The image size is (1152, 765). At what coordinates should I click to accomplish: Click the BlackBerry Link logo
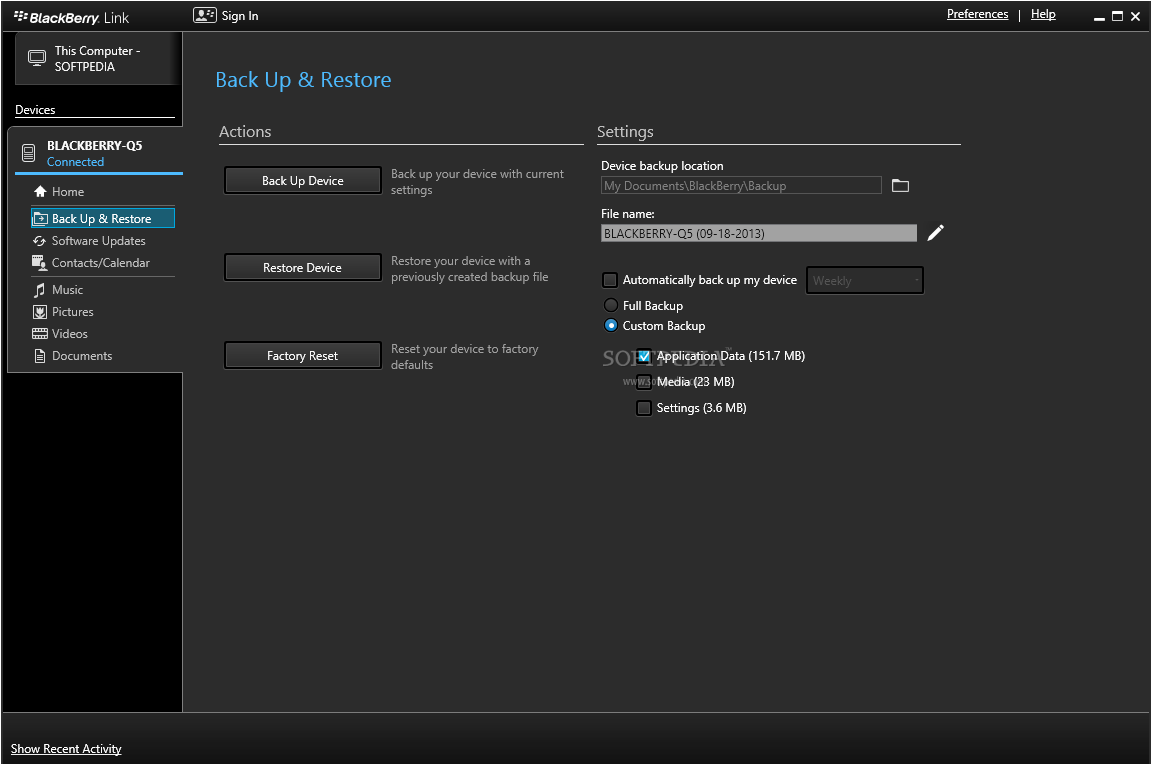pyautogui.click(x=71, y=18)
